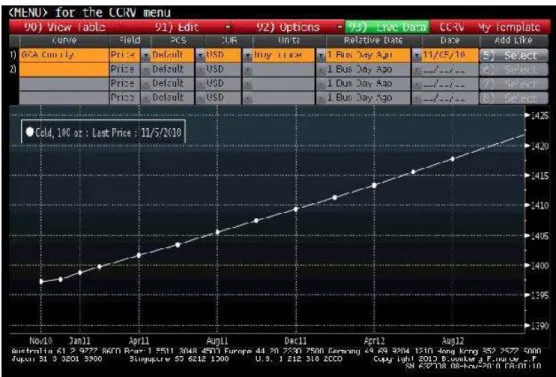Toggle the 93) Live Data button

pos(387,27)
